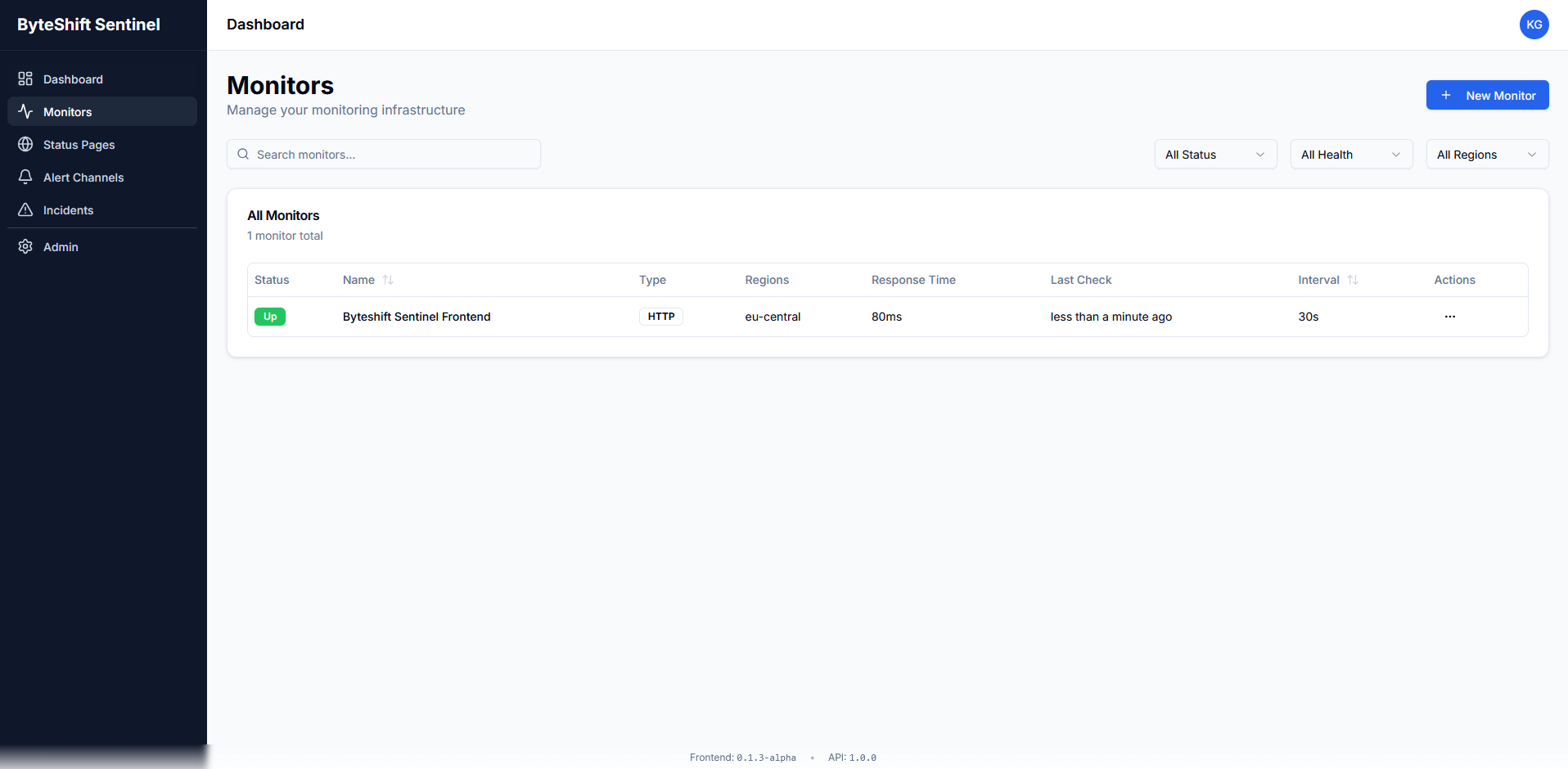
Task: Navigate to Incidents section
Action: 68,210
